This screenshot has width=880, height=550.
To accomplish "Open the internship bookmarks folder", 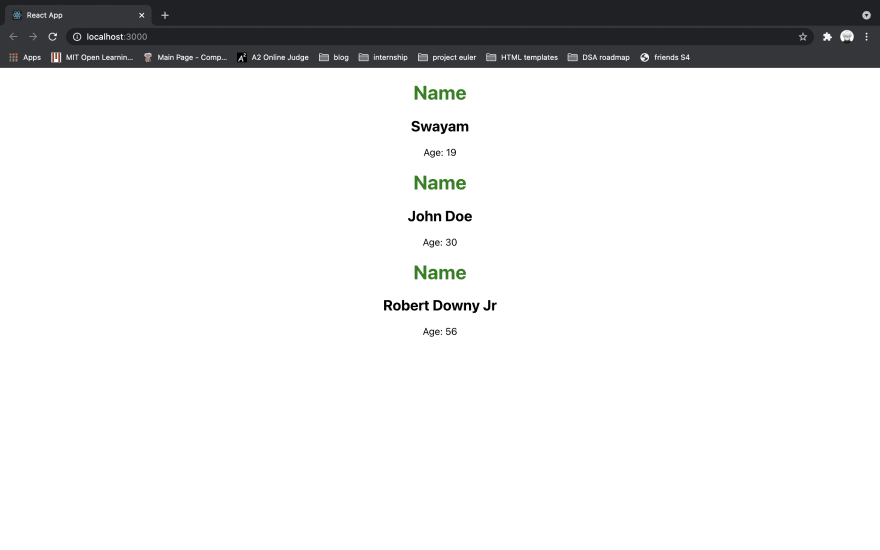I will point(383,57).
